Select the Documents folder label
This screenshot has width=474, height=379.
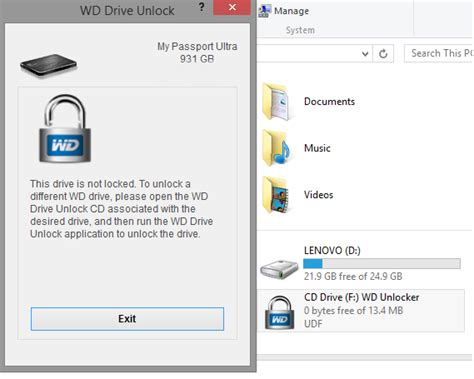point(329,101)
